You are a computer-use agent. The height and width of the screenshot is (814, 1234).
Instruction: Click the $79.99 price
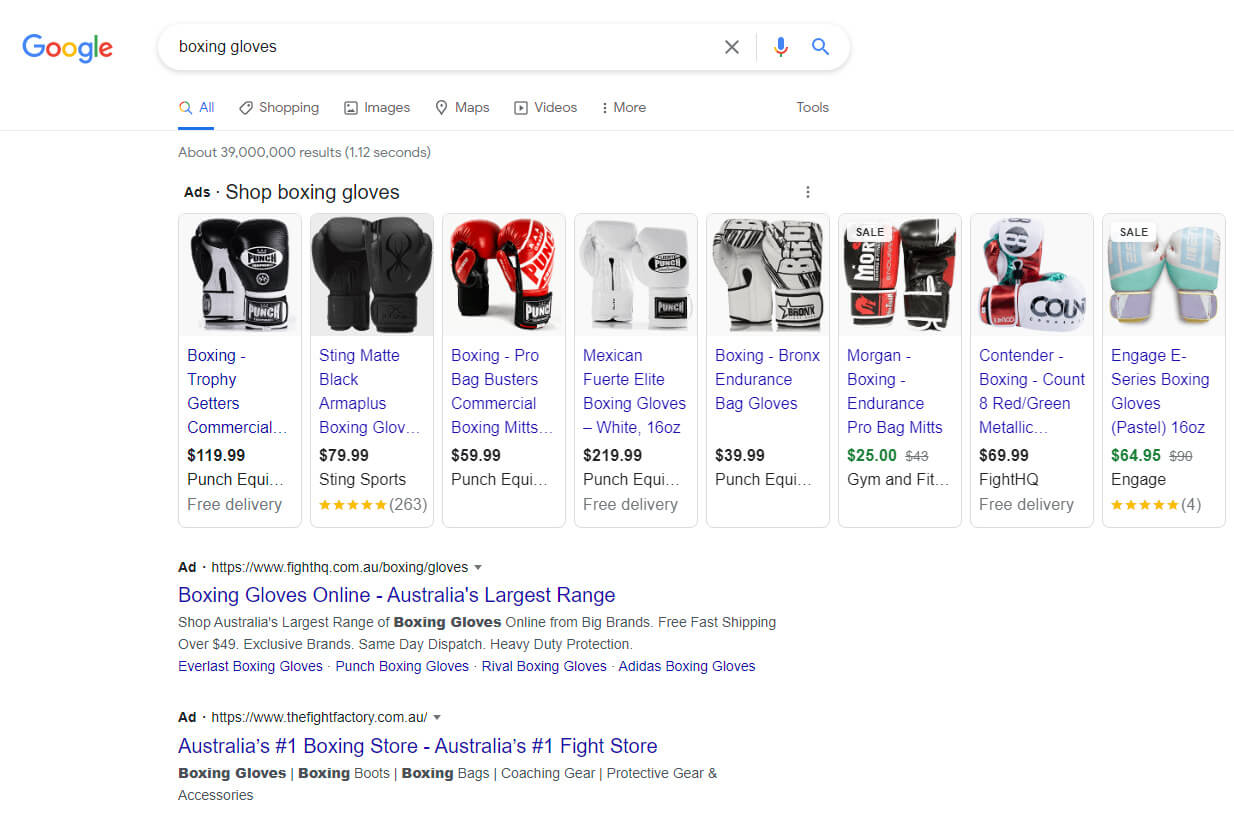(x=344, y=455)
